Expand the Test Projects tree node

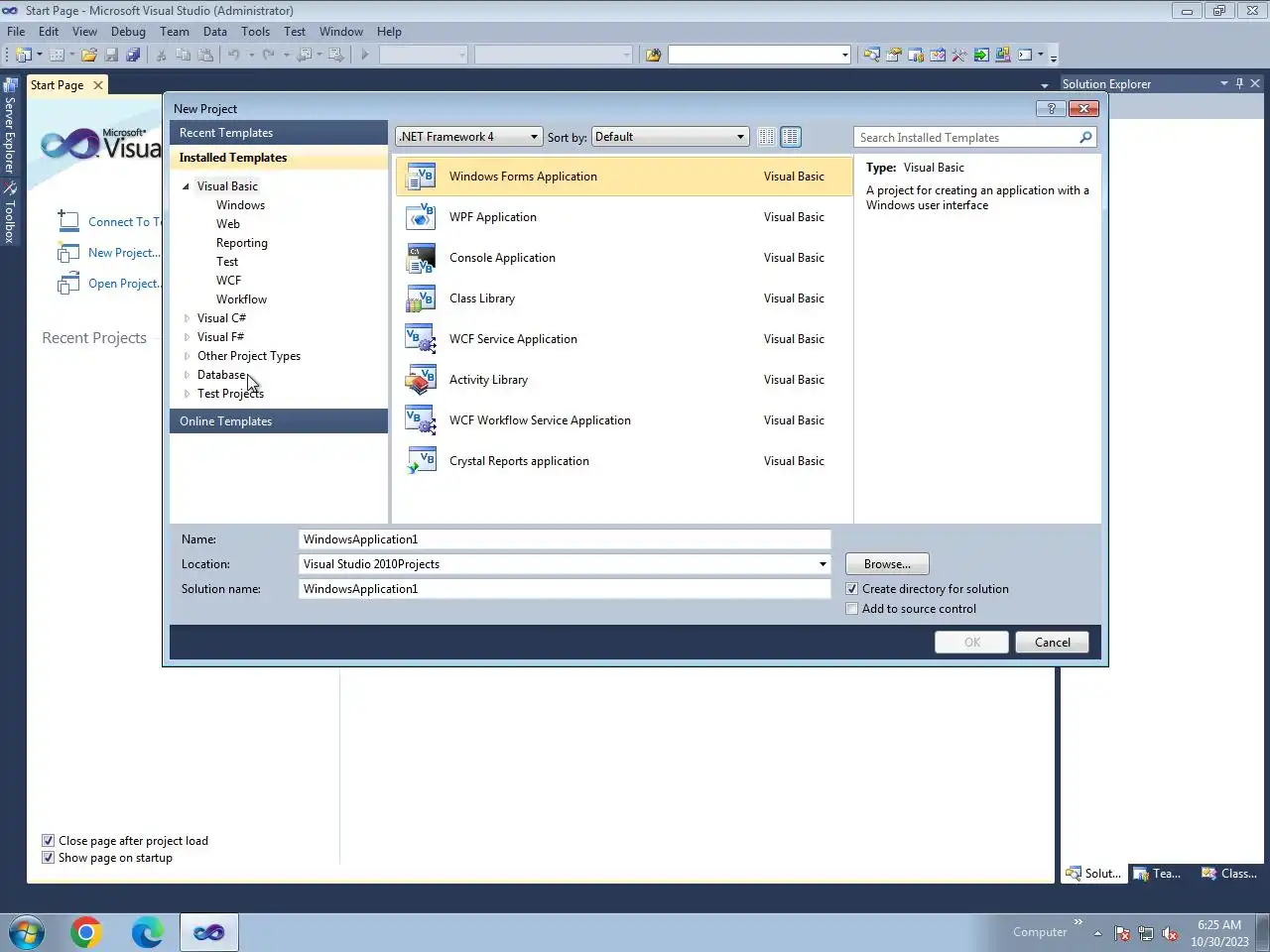click(187, 394)
